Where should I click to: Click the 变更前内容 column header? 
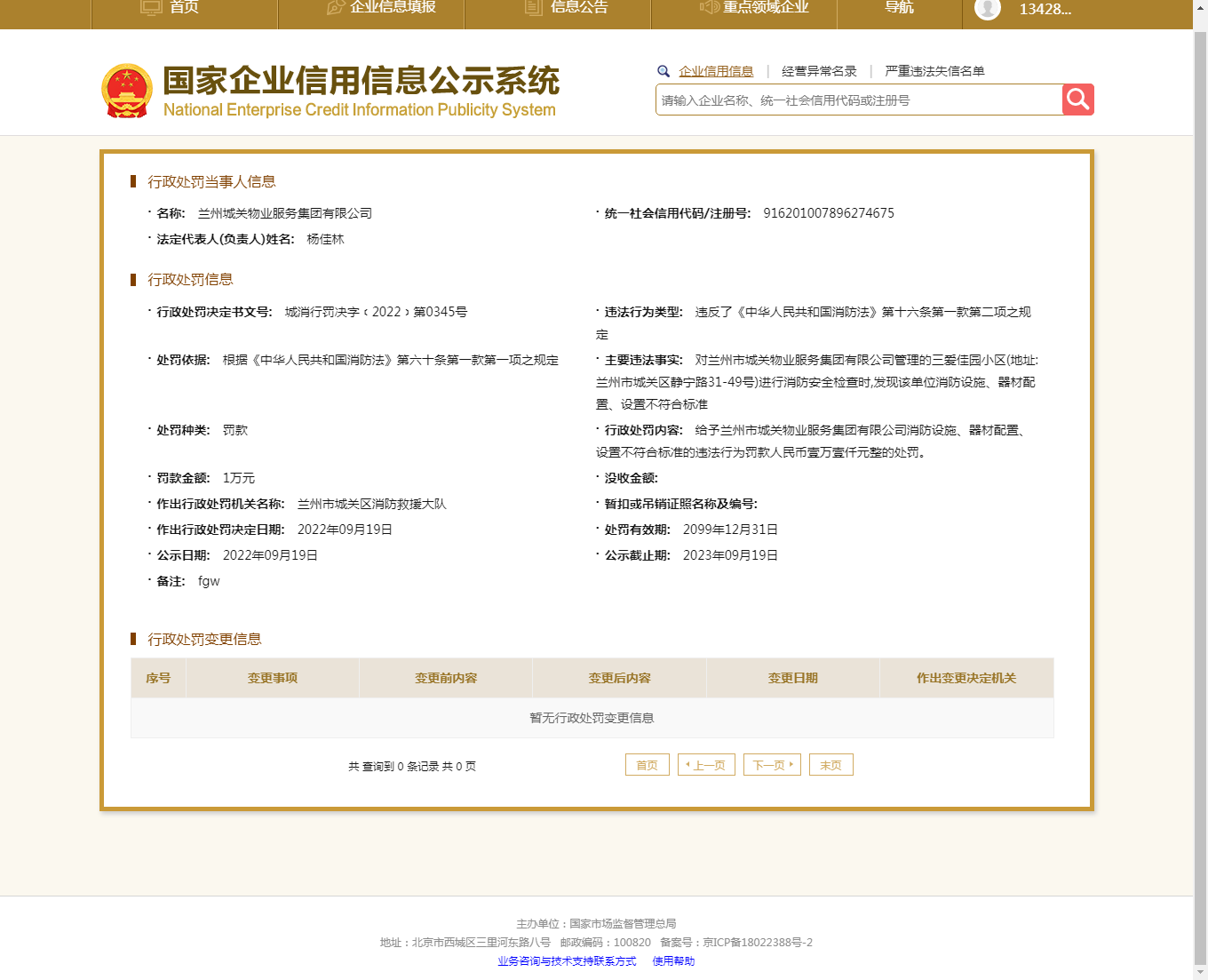[x=446, y=678]
